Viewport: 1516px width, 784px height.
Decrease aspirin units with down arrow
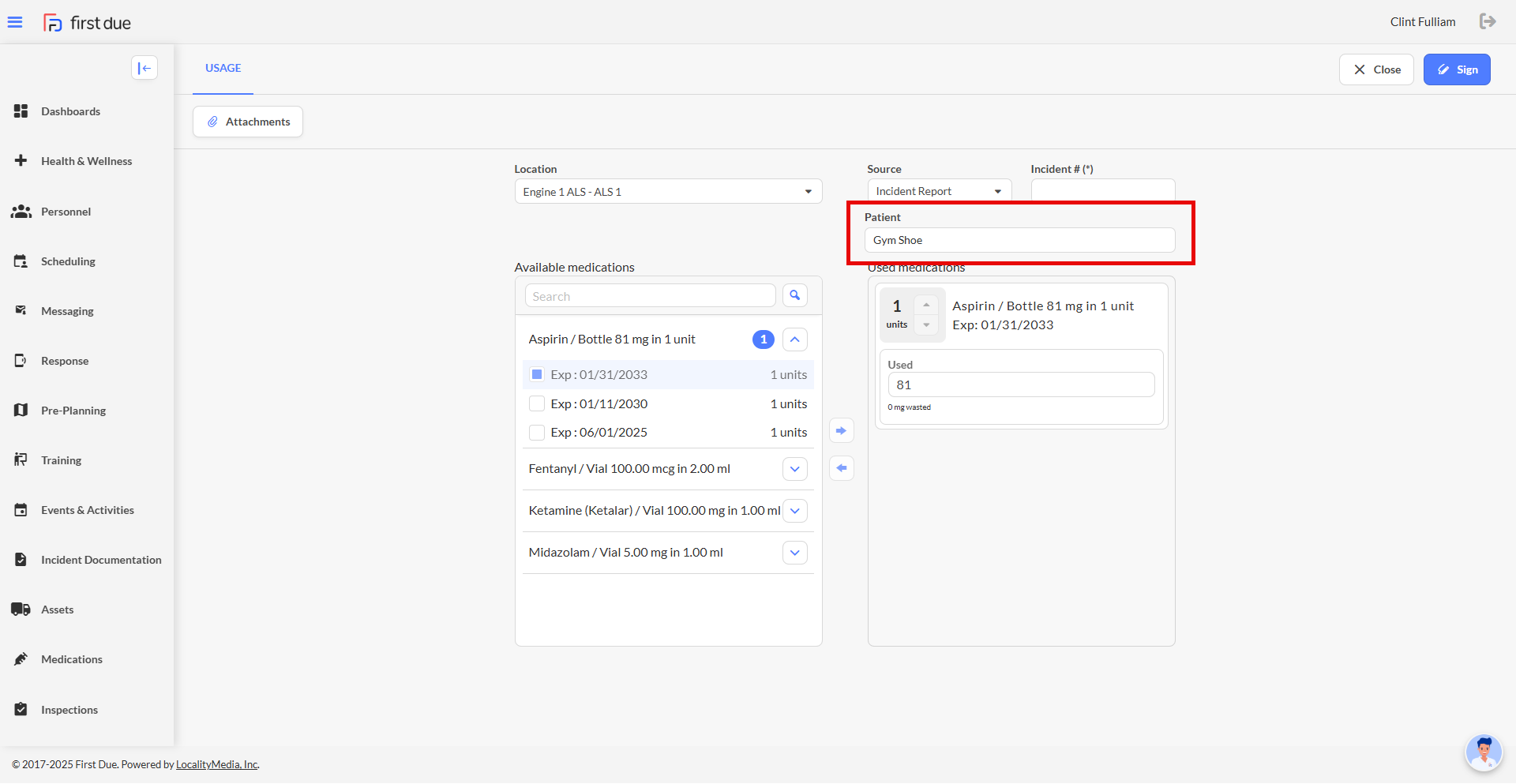pyautogui.click(x=926, y=324)
